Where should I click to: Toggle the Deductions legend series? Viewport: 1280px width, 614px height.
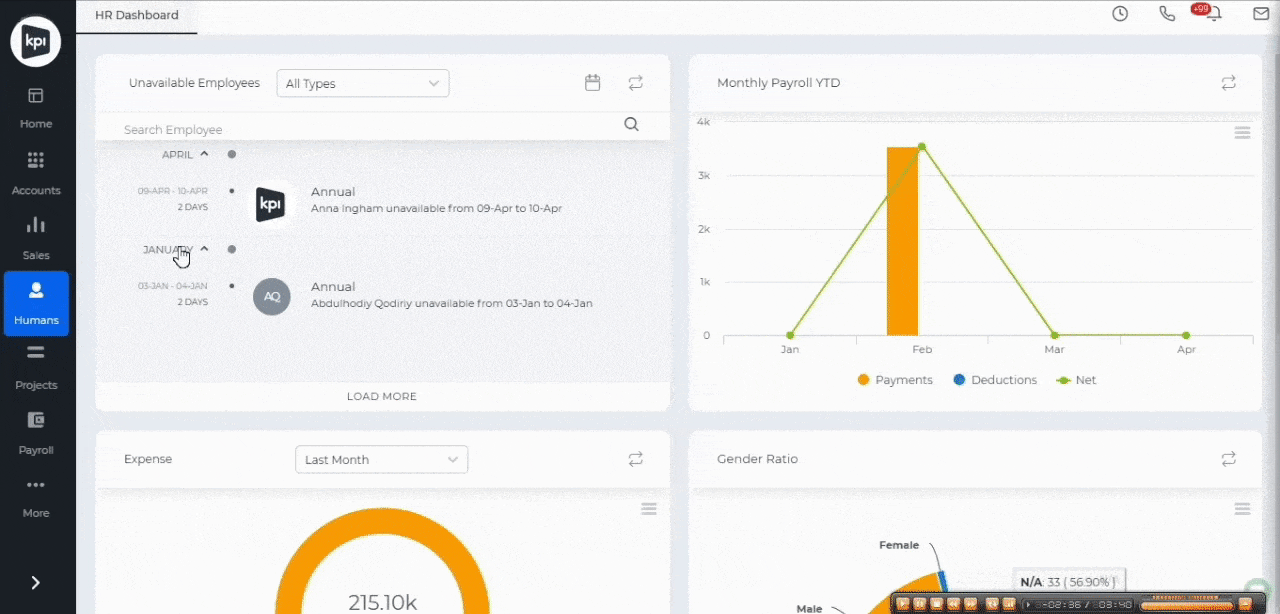pos(995,380)
